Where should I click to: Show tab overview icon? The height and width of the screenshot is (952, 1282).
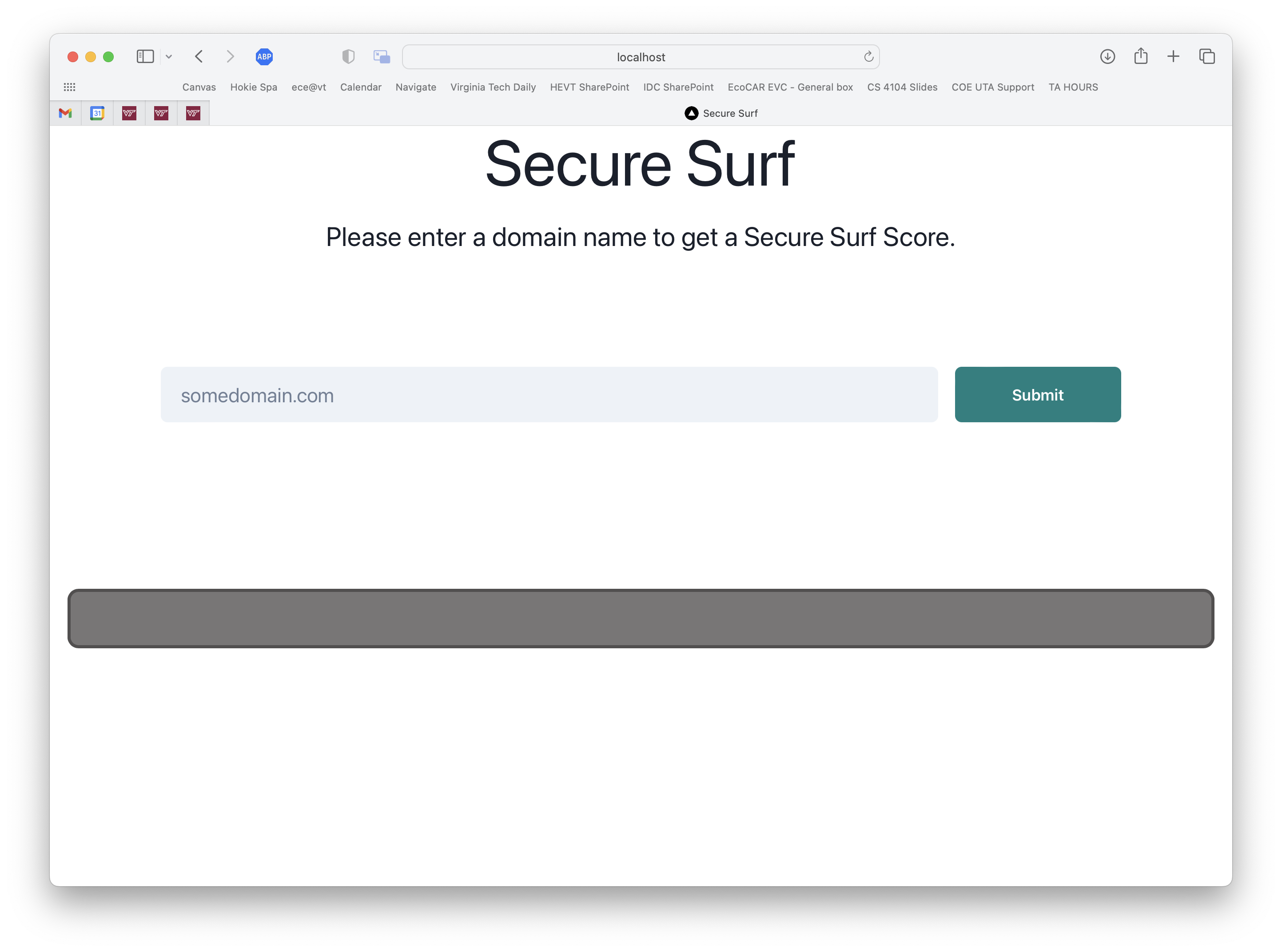[x=1207, y=56]
